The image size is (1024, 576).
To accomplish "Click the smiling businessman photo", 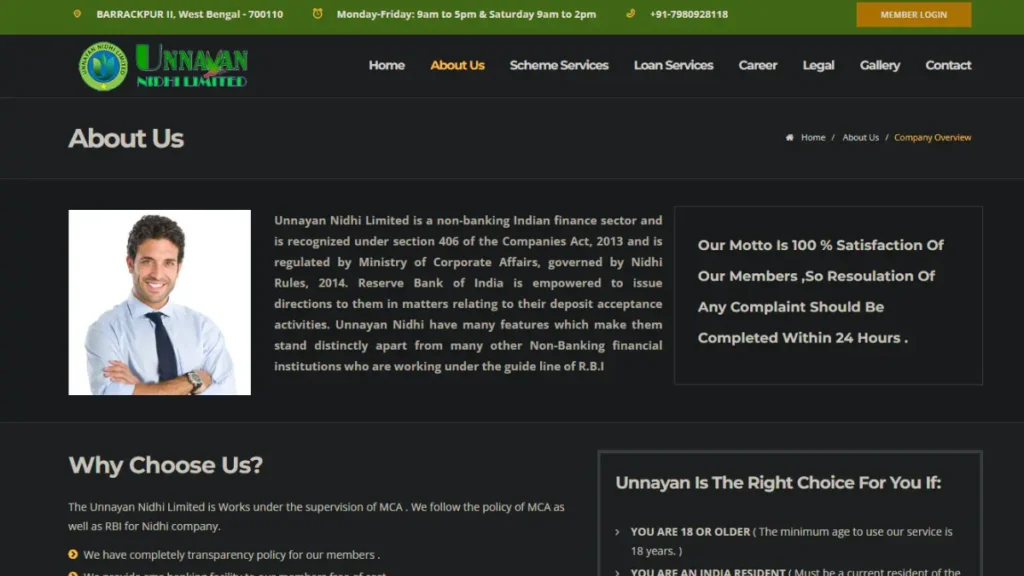I will pyautogui.click(x=160, y=302).
